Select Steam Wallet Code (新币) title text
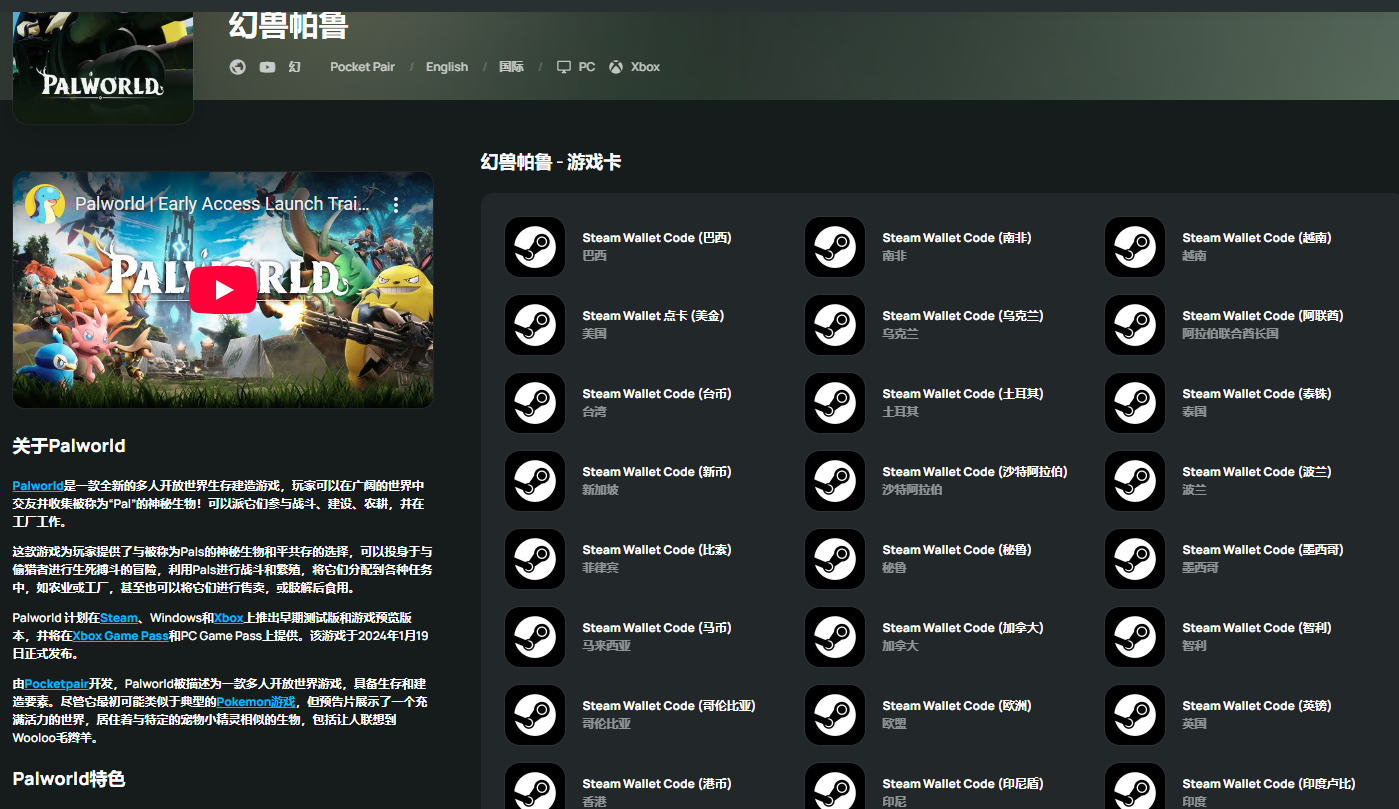 point(657,472)
